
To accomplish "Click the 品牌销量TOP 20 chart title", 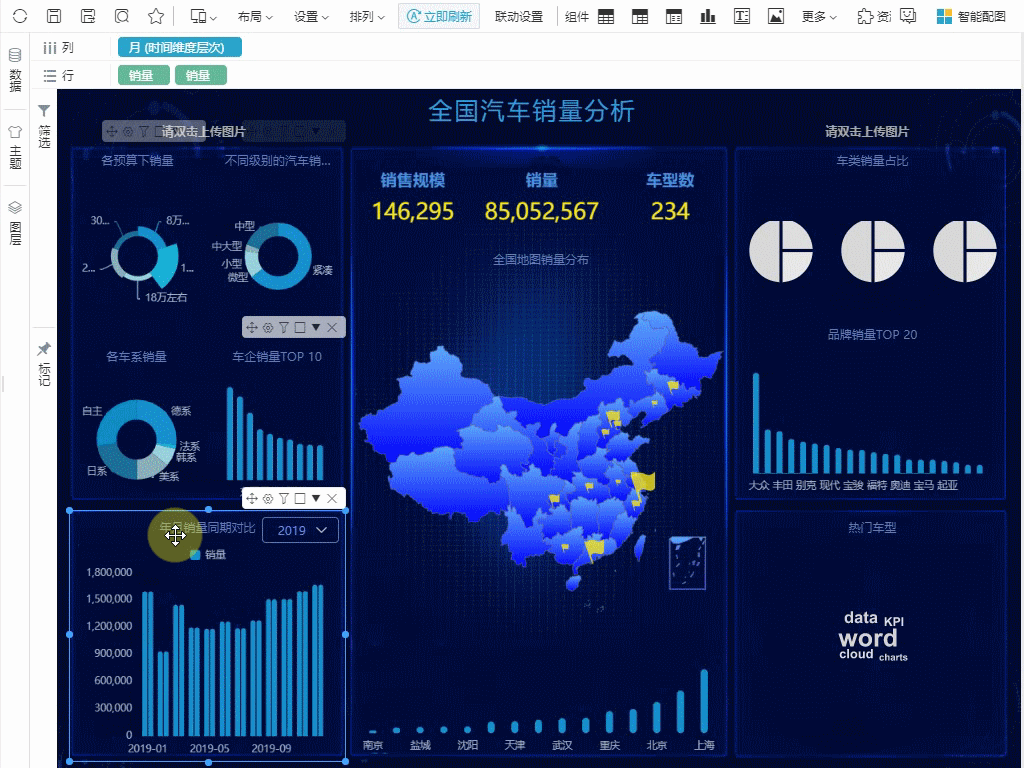I will [x=872, y=334].
